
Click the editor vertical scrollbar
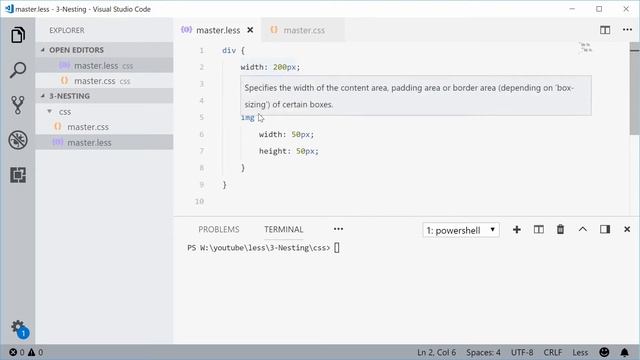(635, 88)
